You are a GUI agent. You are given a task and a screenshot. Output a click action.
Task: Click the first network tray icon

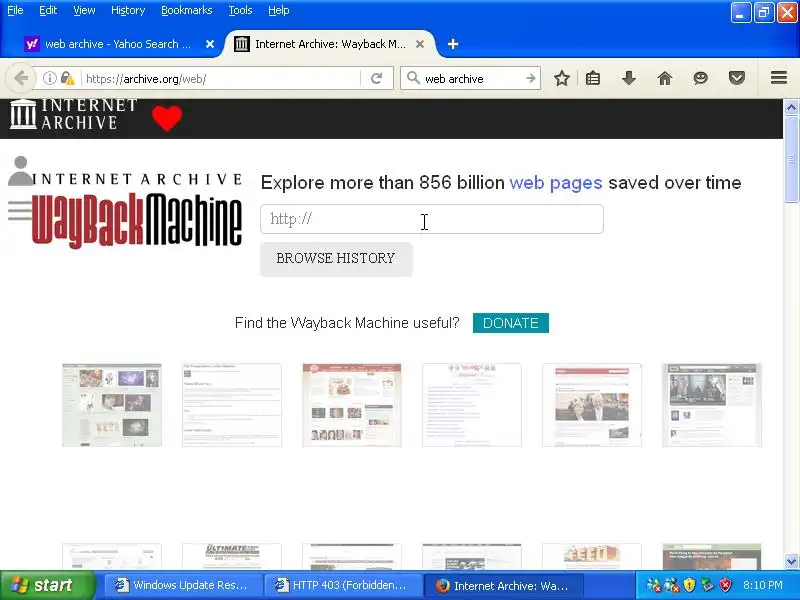[x=654, y=585]
